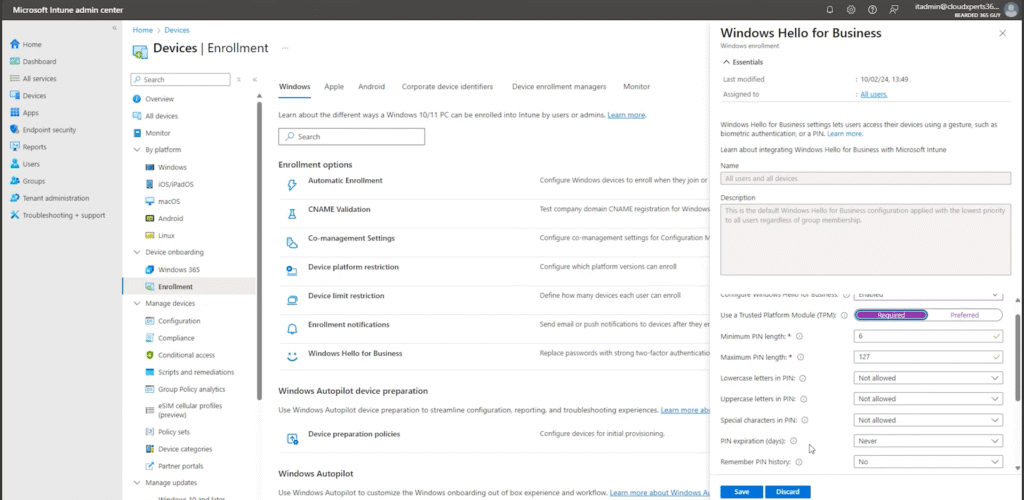Open Learn more link beside enrollment description
1024x500 pixels.
click(x=626, y=116)
